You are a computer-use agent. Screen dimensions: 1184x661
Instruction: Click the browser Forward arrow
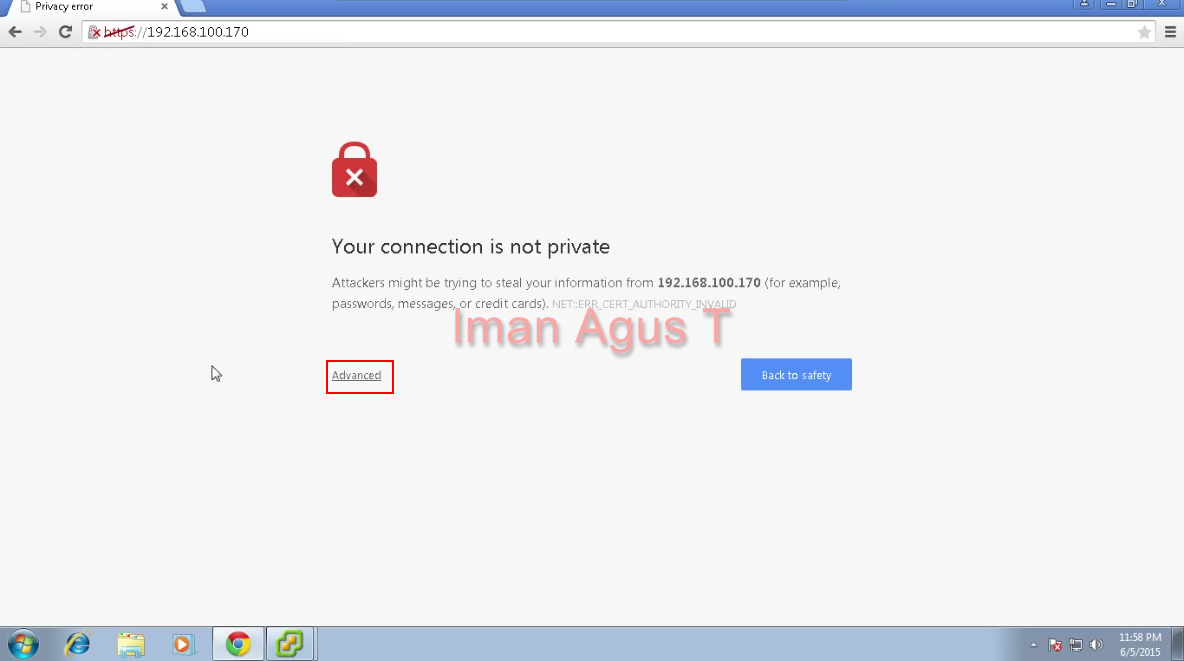click(x=40, y=32)
